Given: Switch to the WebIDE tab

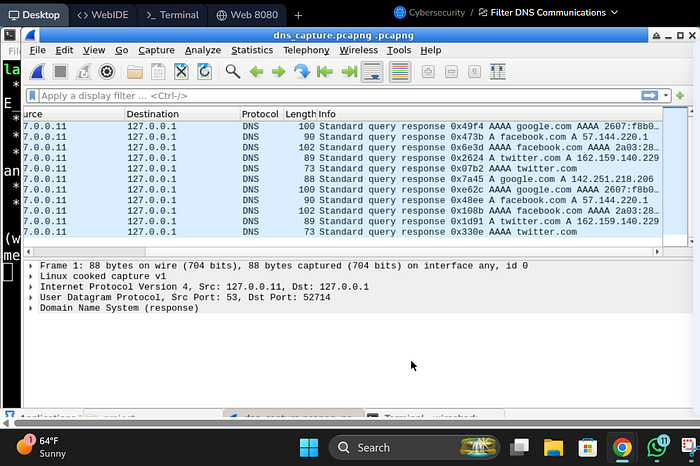Looking at the screenshot, I should 103,15.
